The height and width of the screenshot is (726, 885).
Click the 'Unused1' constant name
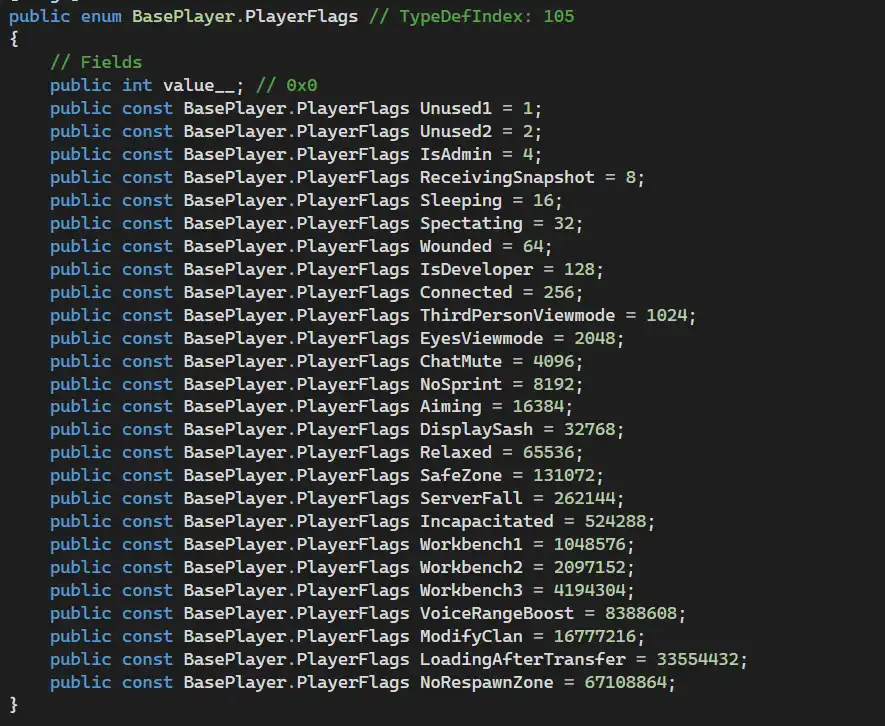[x=455, y=108]
